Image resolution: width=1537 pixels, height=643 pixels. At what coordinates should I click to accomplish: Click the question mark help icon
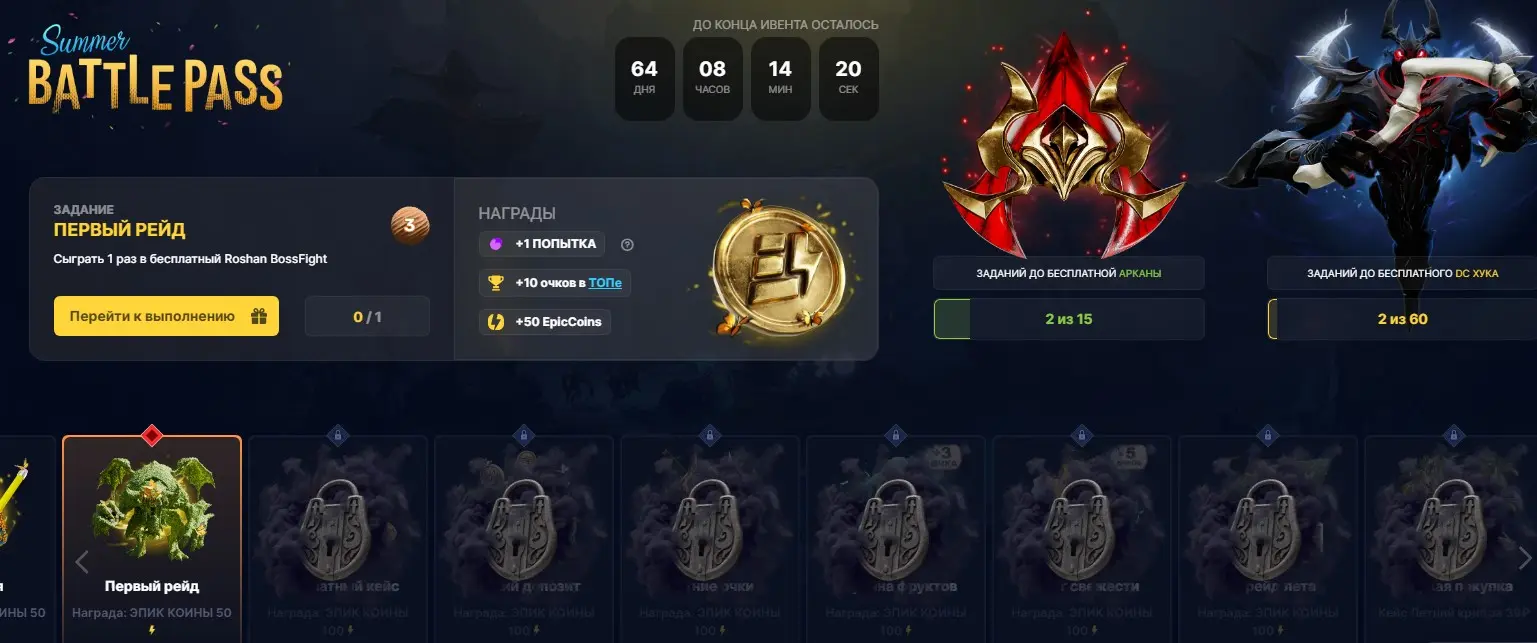(627, 244)
